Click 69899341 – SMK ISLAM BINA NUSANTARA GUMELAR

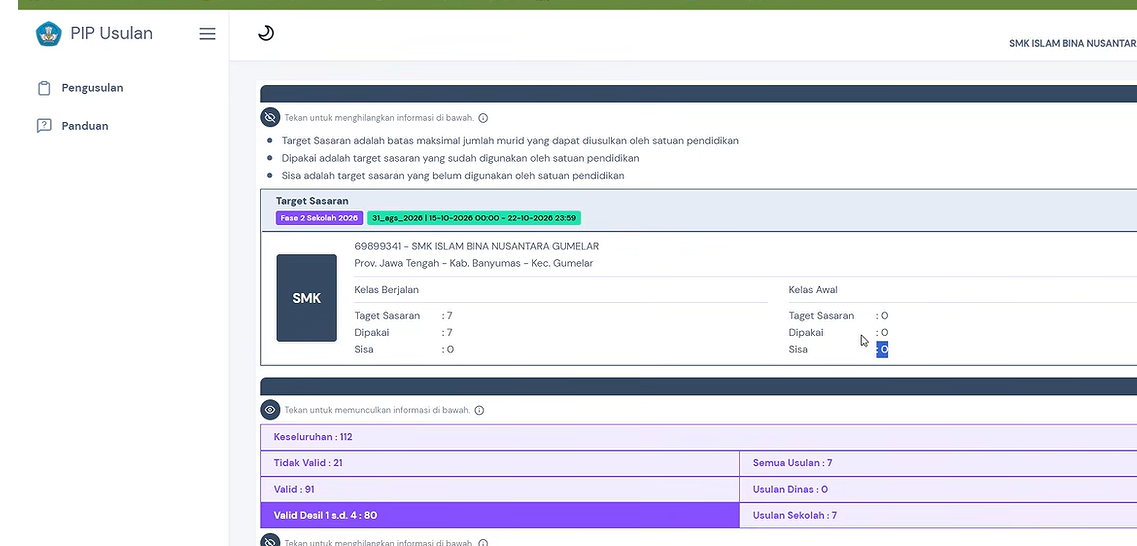tap(476, 247)
